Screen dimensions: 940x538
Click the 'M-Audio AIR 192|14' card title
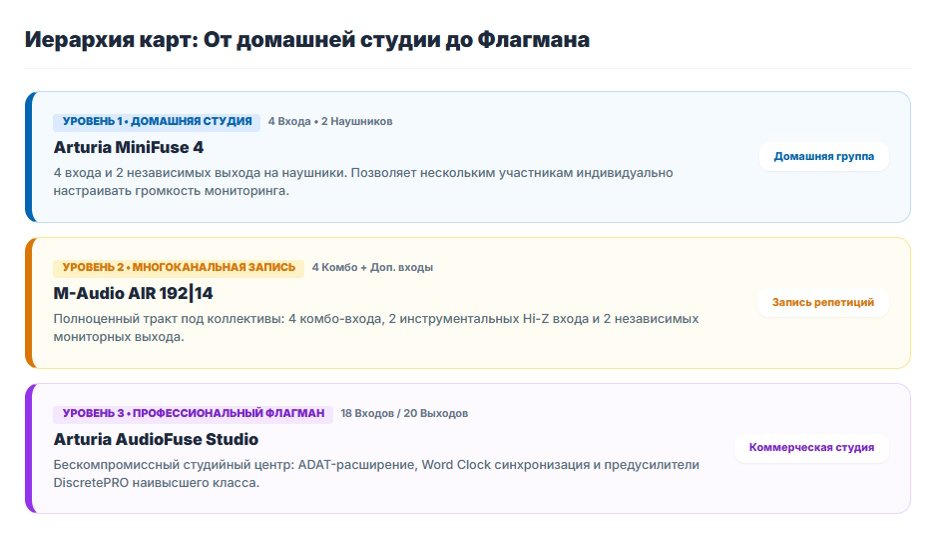pyautogui.click(x=133, y=293)
